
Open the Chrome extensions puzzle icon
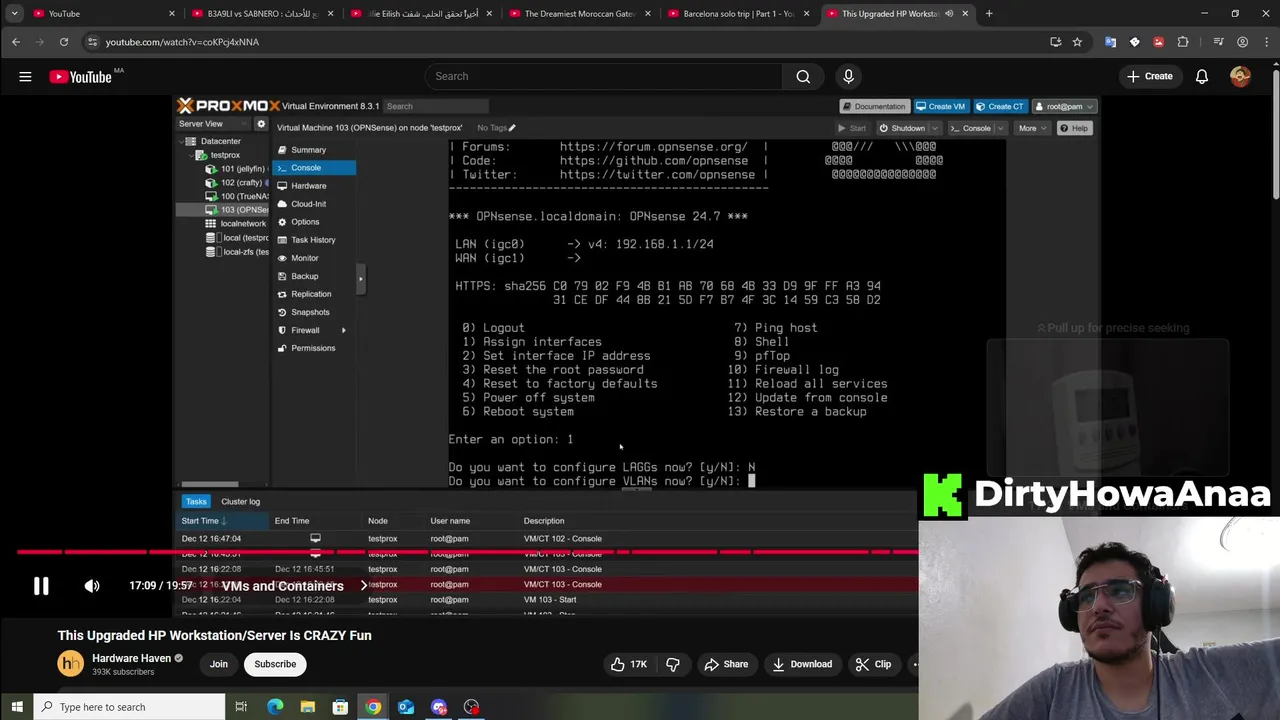click(1183, 42)
